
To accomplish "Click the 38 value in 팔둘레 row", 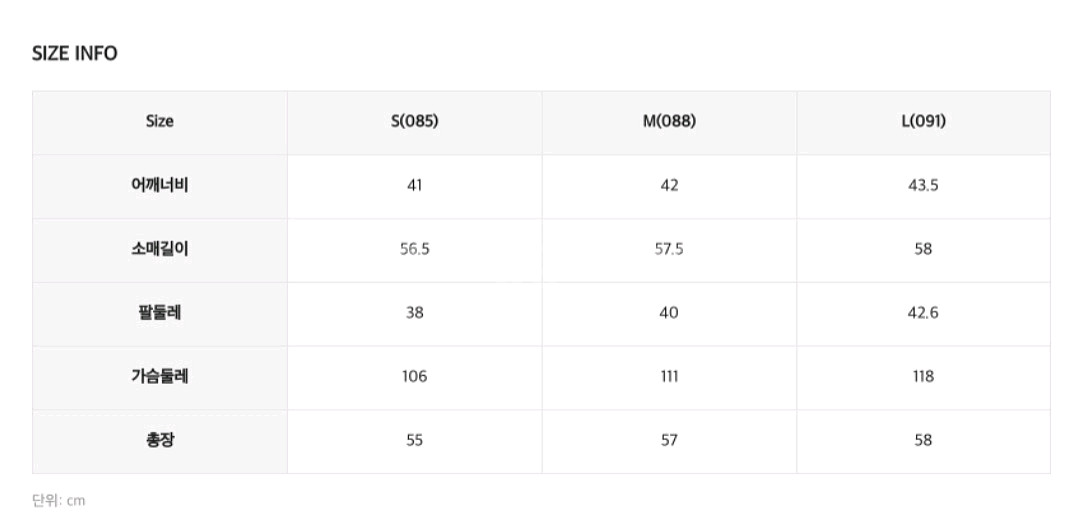I will click(415, 313).
